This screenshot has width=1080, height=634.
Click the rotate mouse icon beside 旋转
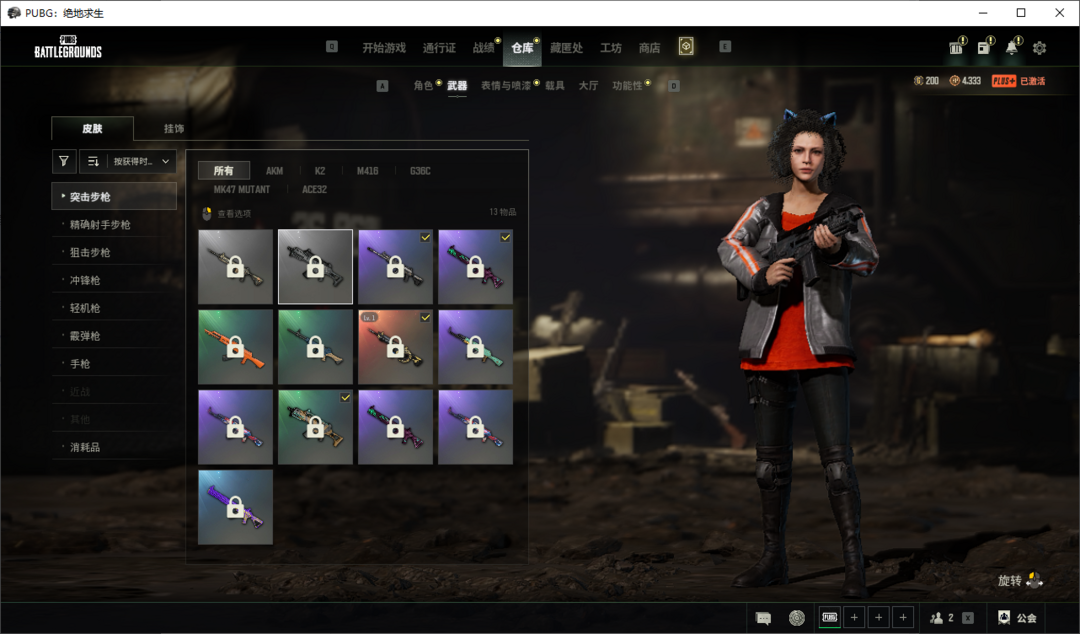click(1035, 580)
